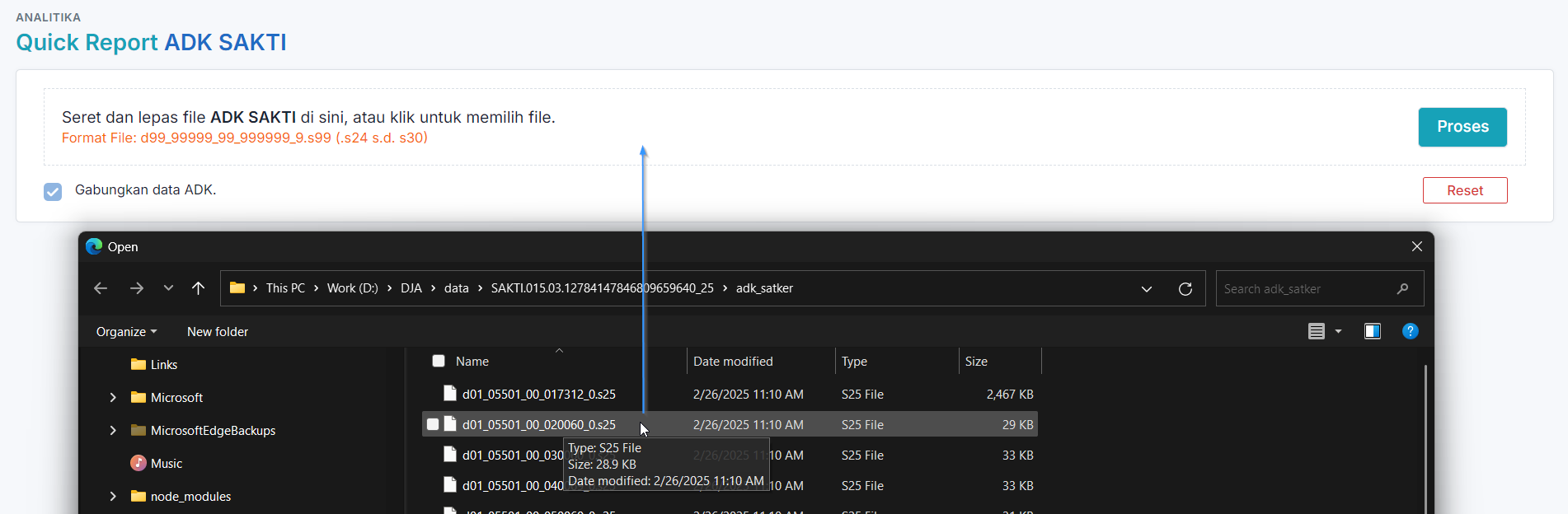Tick the select-all checkbox beside Name

click(439, 361)
